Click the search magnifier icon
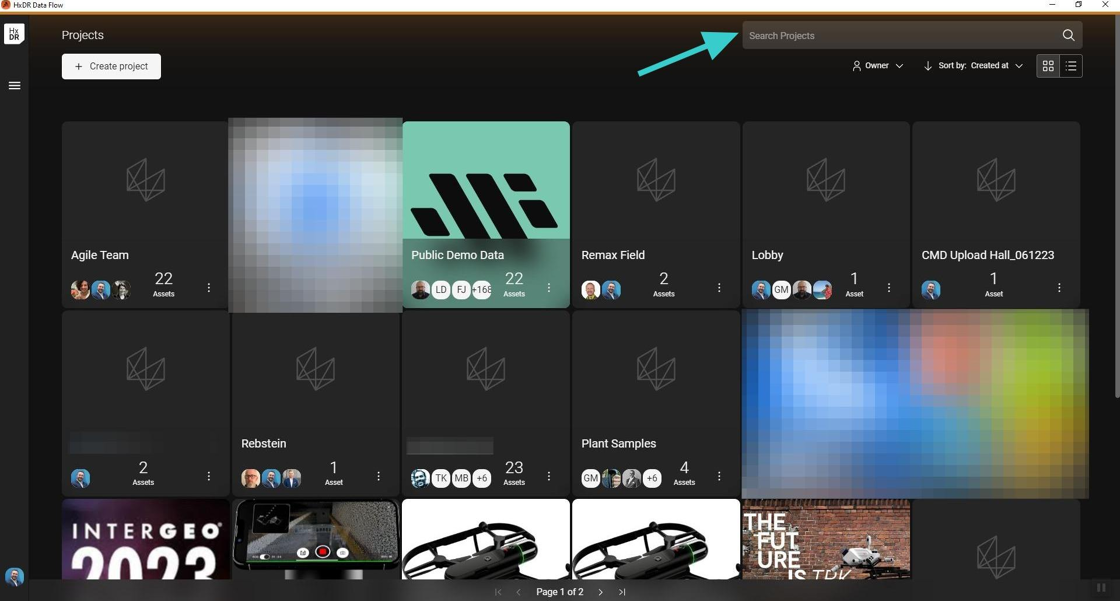The image size is (1120, 601). (1068, 35)
